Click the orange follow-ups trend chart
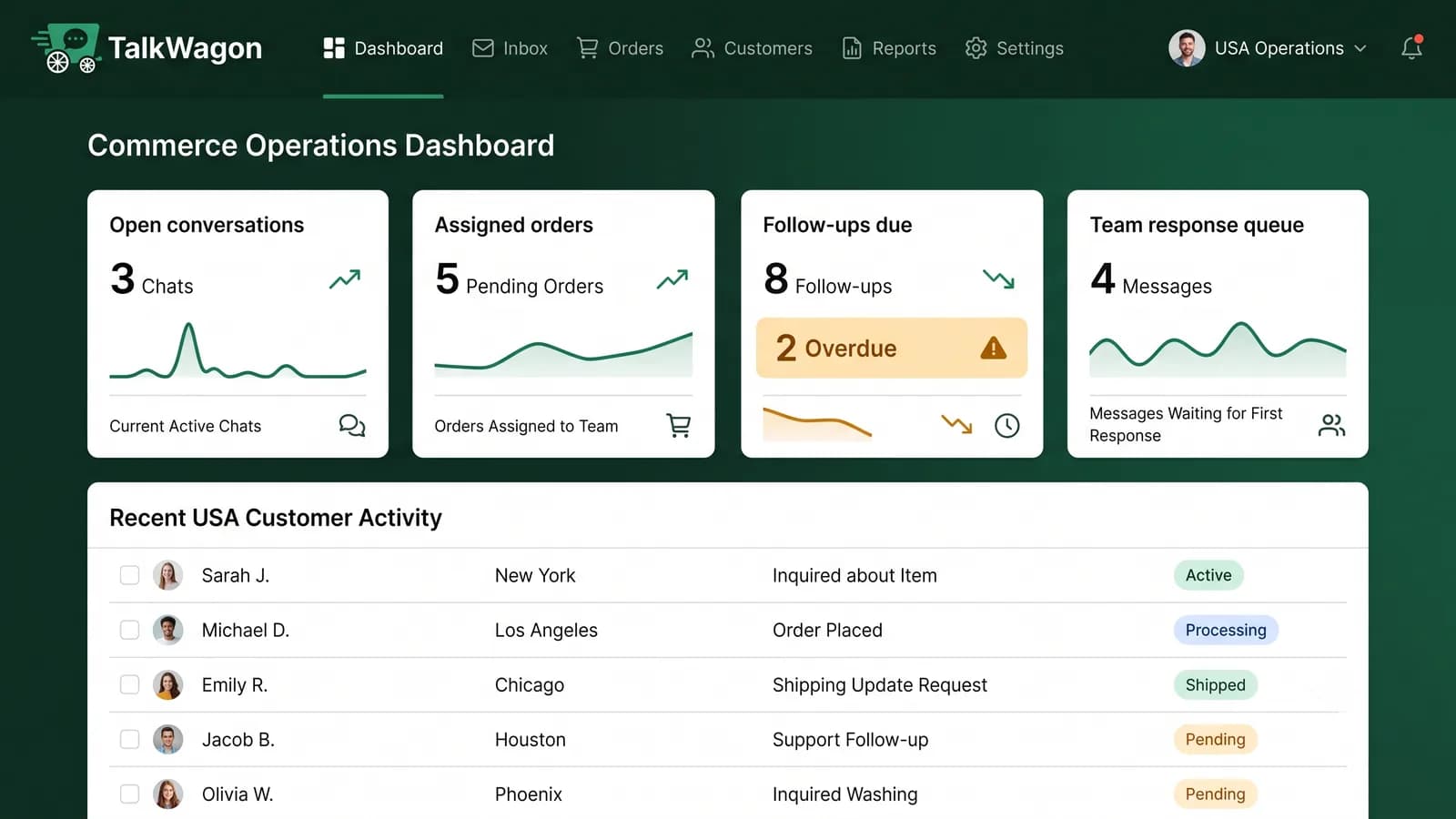Viewport: 1456px width, 819px height. [x=817, y=424]
